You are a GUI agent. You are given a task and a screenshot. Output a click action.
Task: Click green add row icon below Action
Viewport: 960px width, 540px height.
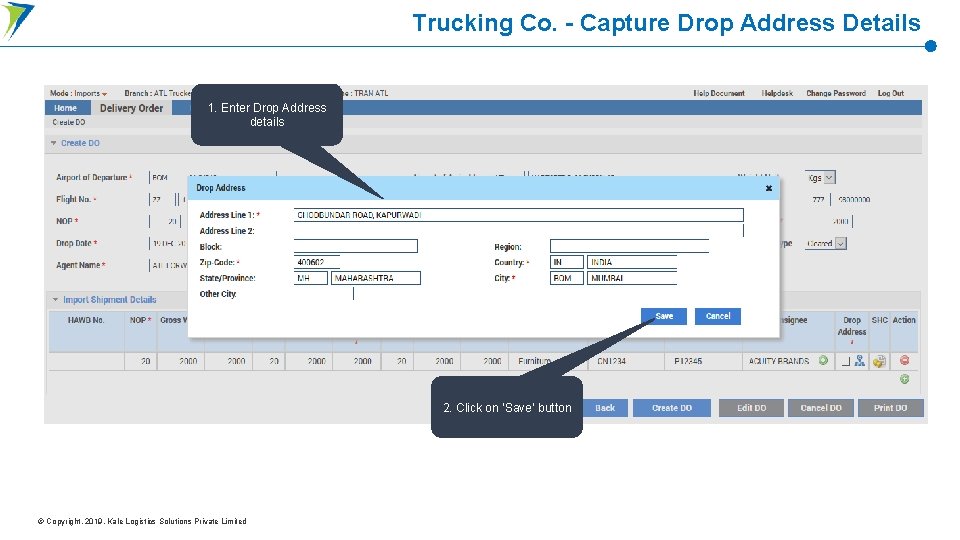click(x=904, y=379)
